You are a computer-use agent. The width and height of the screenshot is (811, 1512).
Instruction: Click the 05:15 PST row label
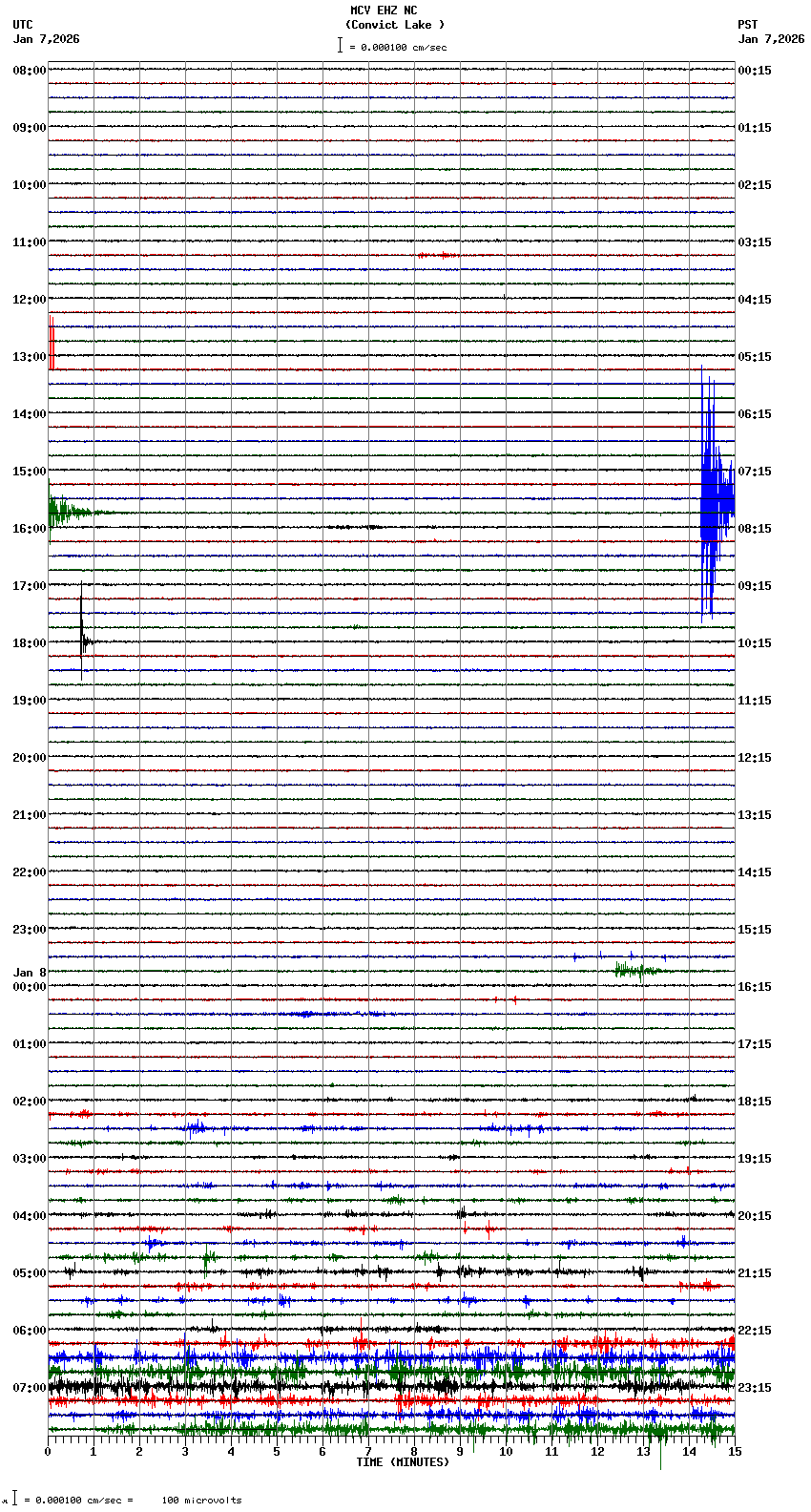(755, 357)
